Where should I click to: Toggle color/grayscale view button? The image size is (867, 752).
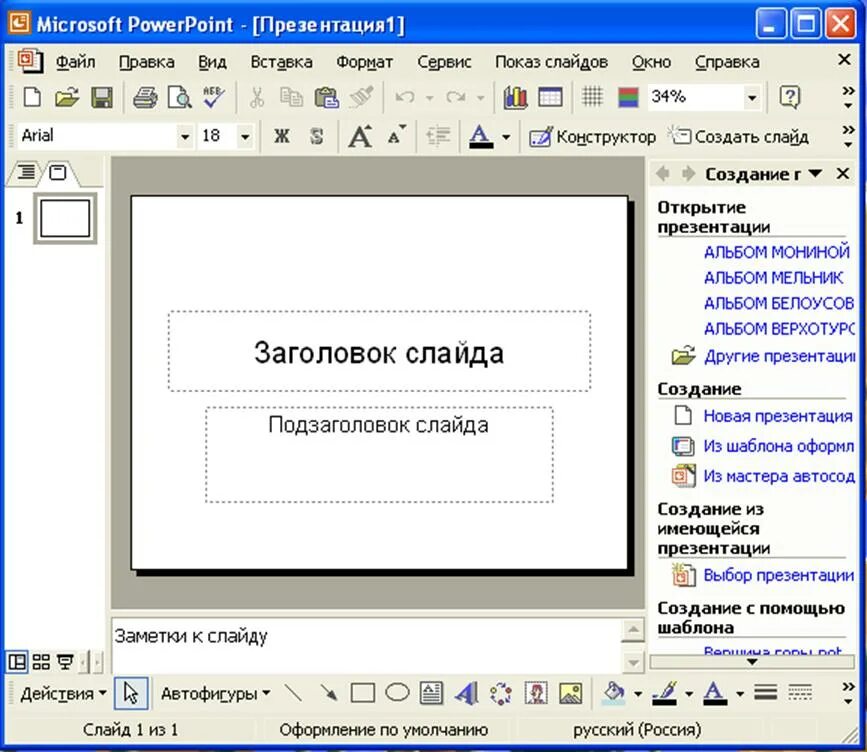pos(628,97)
